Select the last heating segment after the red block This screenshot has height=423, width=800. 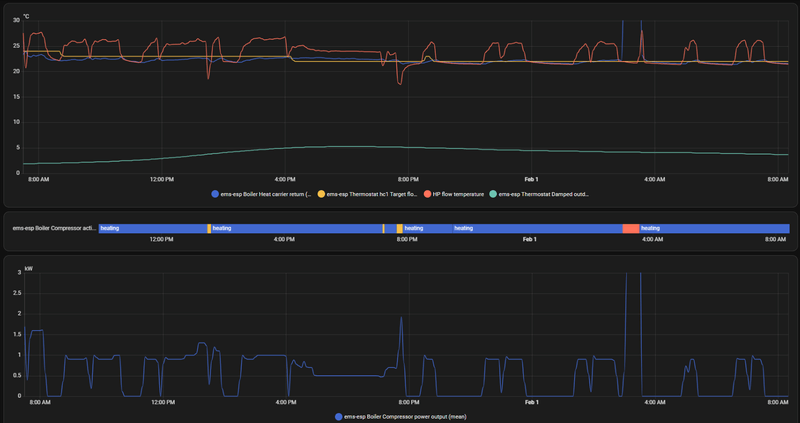coord(714,228)
